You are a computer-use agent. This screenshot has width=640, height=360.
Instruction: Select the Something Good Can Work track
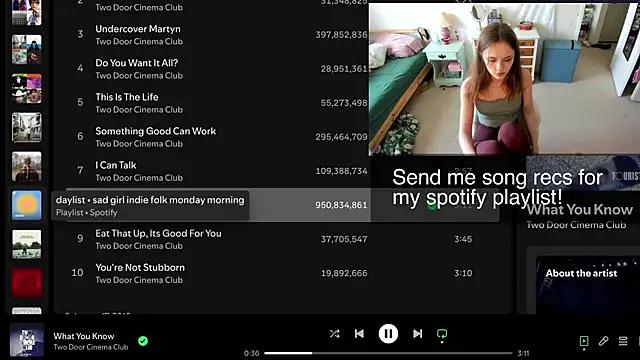tap(156, 131)
